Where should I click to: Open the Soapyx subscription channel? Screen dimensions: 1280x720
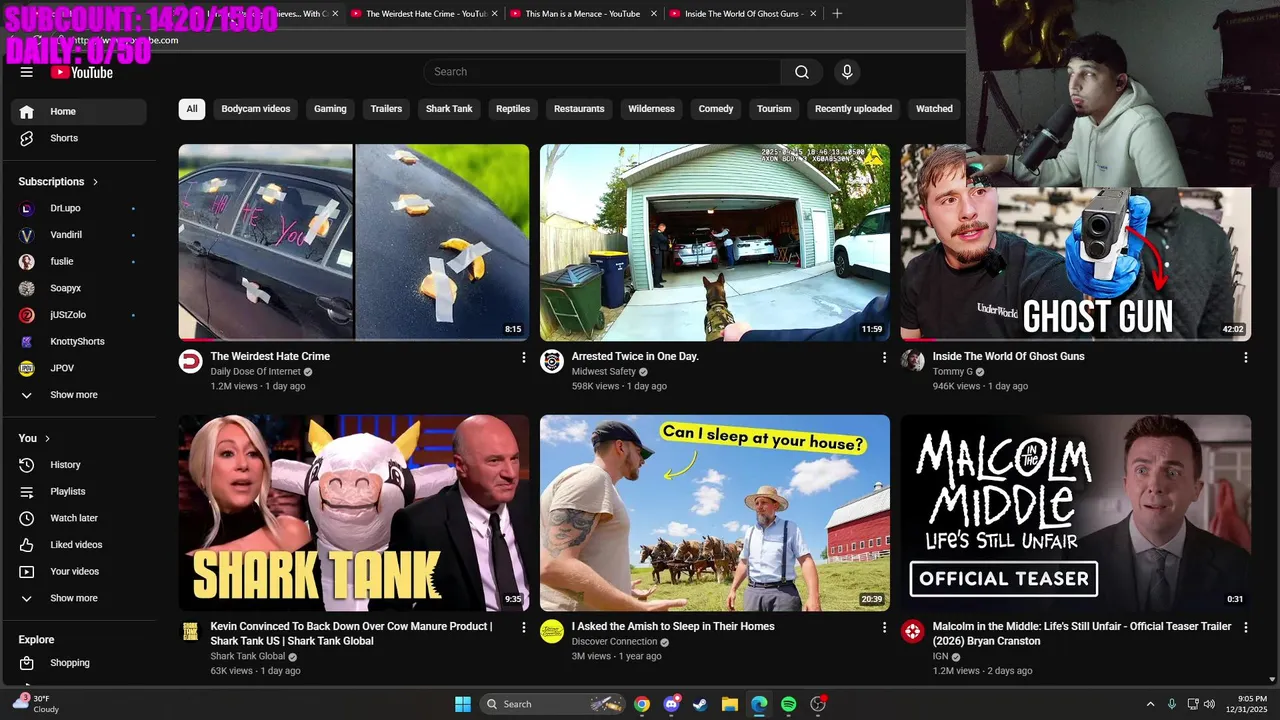coord(79,288)
